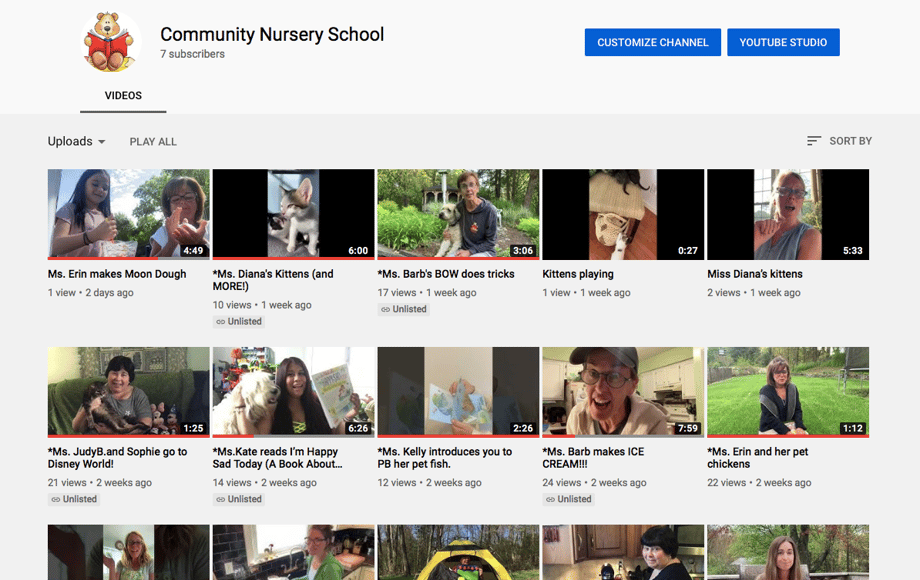Click Unlisted badge under Ms. Diana's Kittens
This screenshot has height=580, width=920.
pos(239,322)
